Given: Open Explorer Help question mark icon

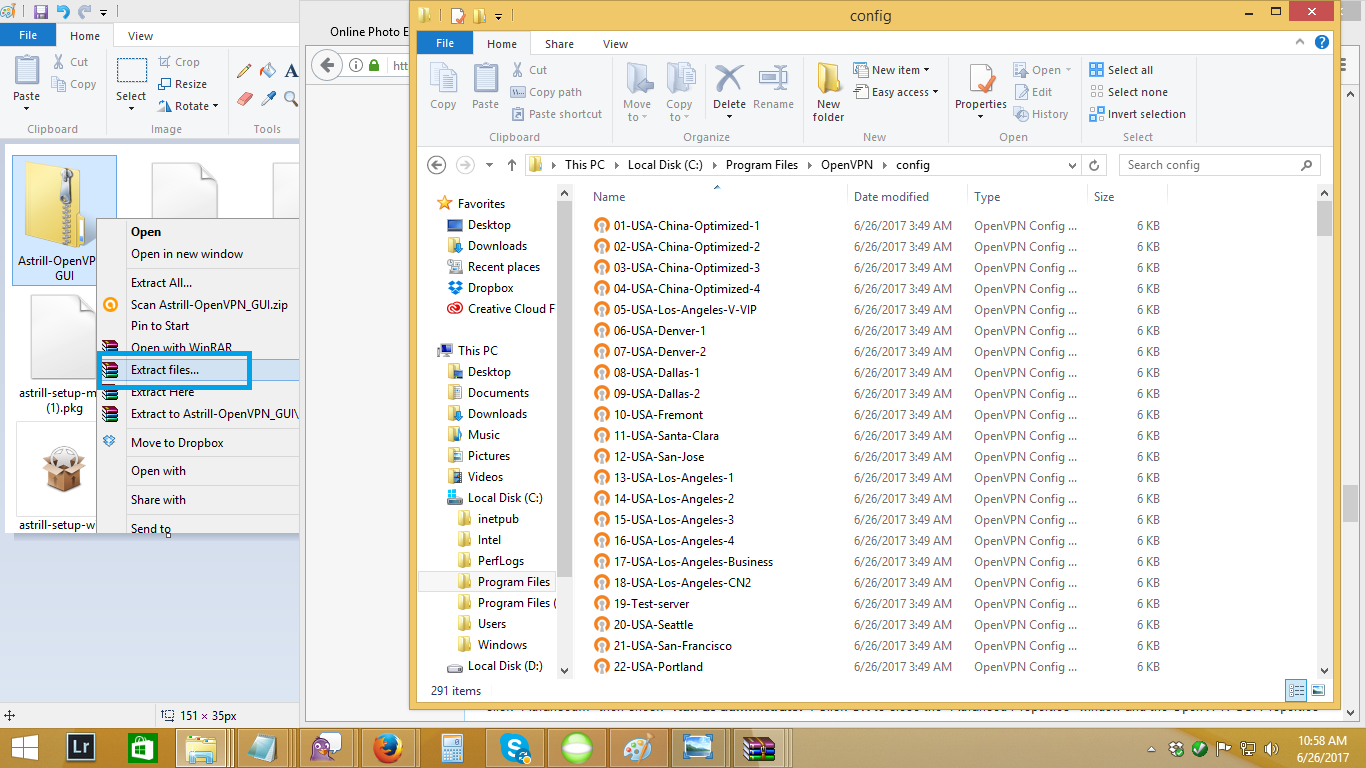Looking at the screenshot, I should point(1321,43).
